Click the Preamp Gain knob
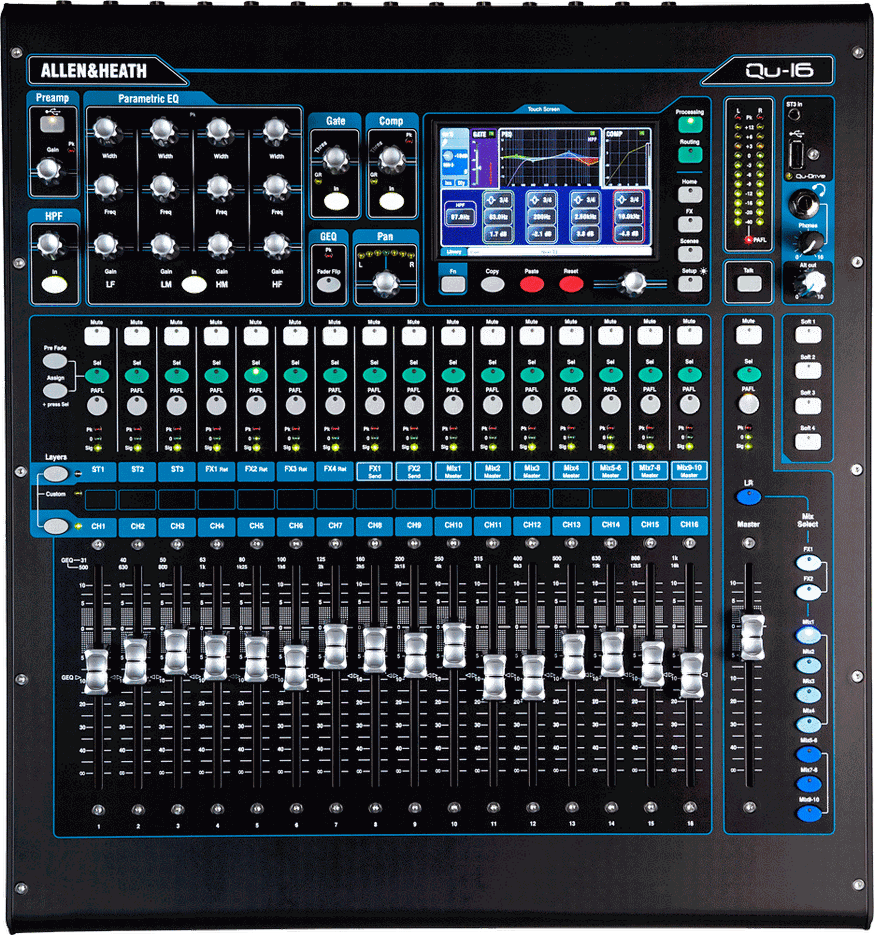Viewport: 874px width, 935px height. tap(49, 170)
